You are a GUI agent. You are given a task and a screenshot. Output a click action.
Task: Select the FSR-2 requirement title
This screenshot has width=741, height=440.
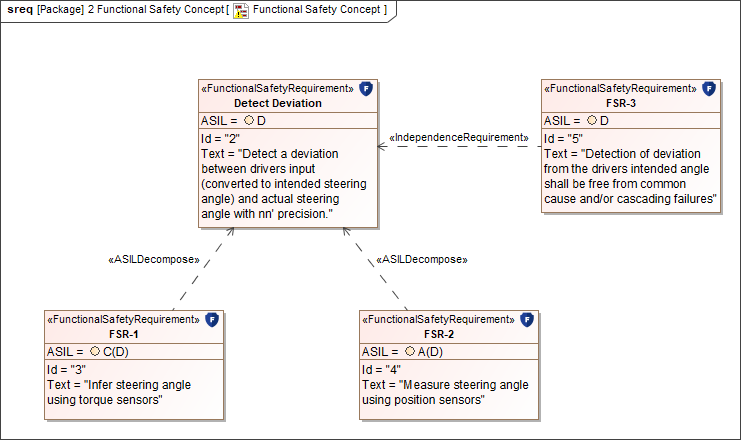439,334
